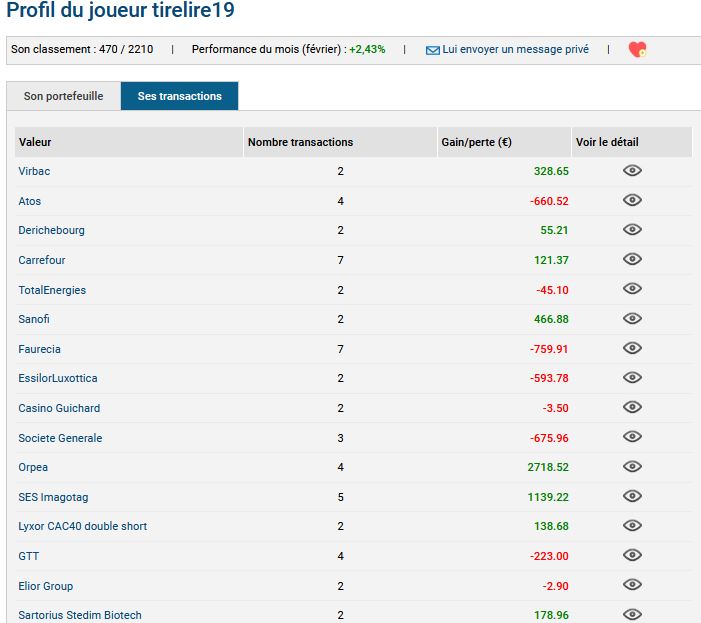Screen dimensions: 701x623
Task: Open the Atos stock link
Action: [30, 201]
